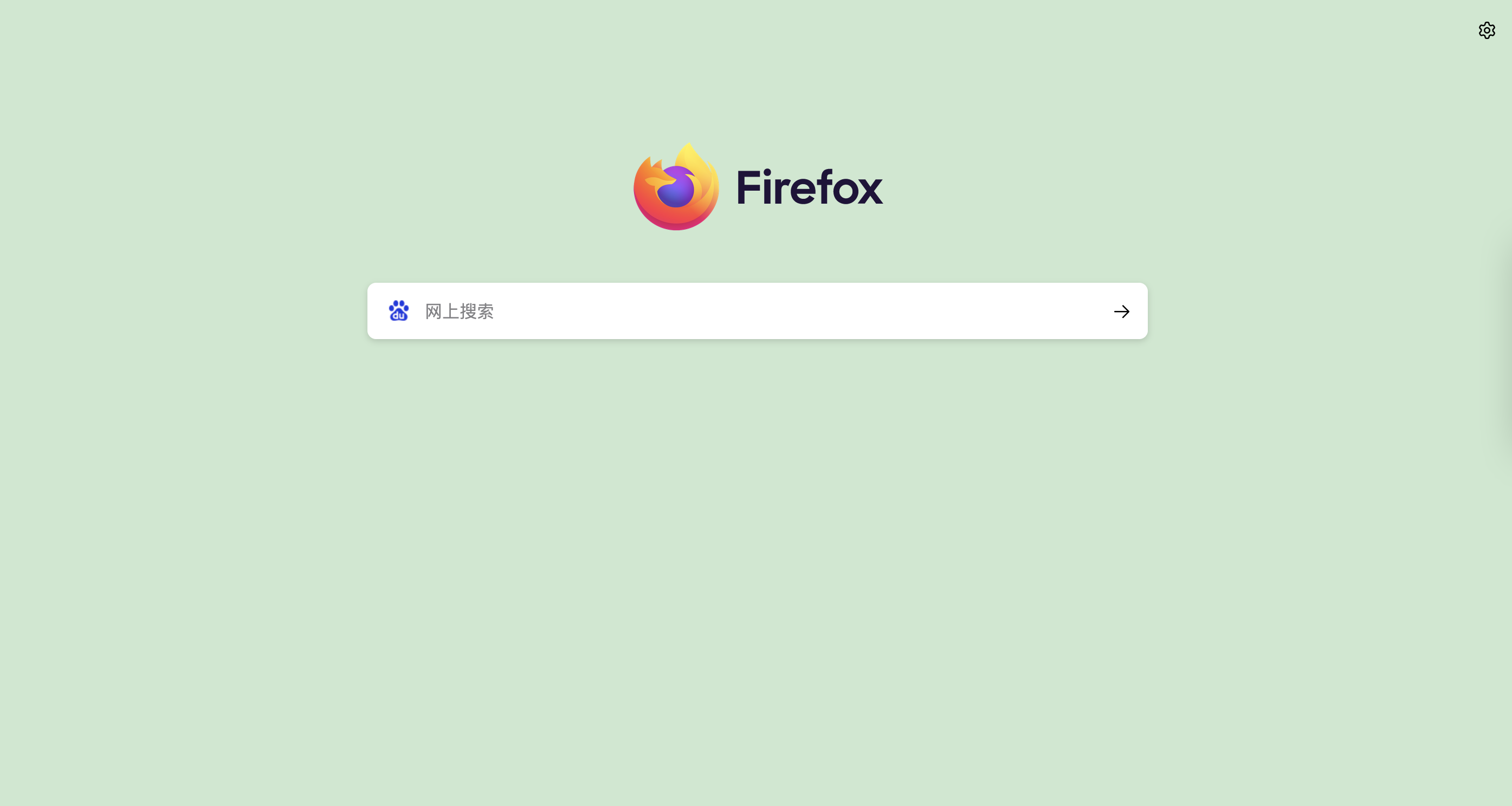Image resolution: width=1512 pixels, height=806 pixels.
Task: Hit the right-arrow go button
Action: (1121, 311)
